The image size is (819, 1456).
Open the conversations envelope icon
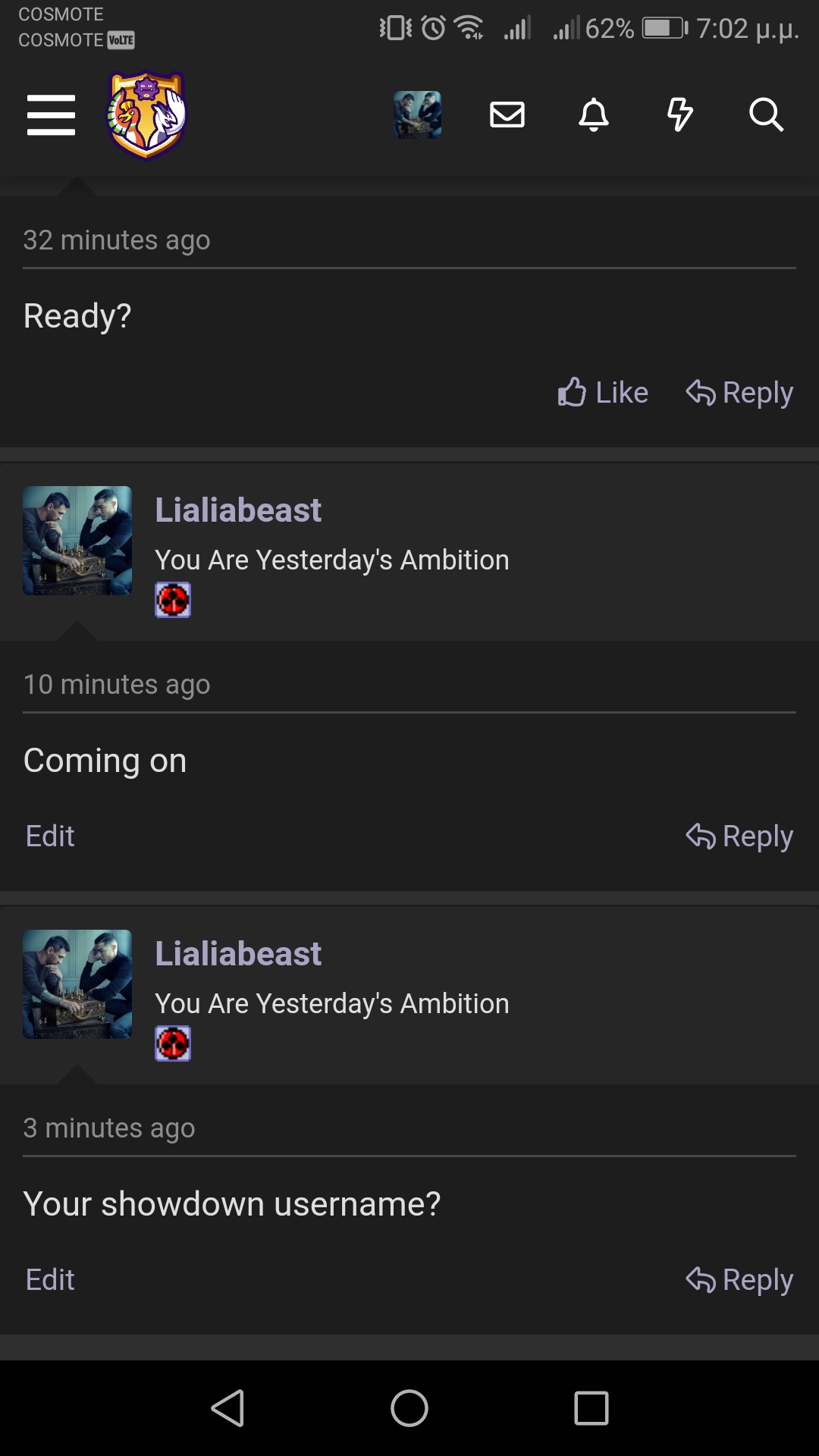[x=507, y=115]
